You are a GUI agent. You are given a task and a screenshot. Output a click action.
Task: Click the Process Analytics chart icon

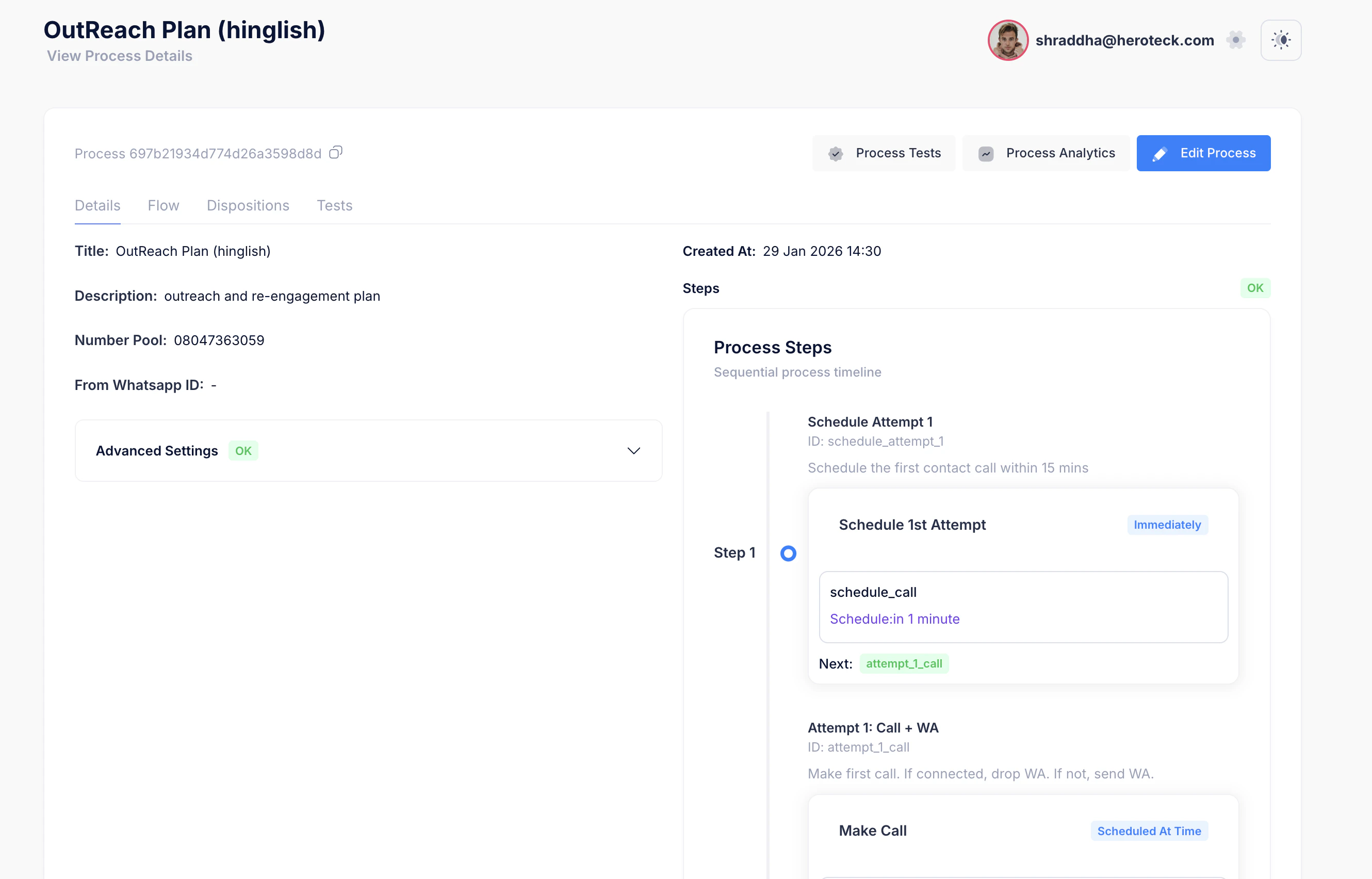click(x=986, y=154)
